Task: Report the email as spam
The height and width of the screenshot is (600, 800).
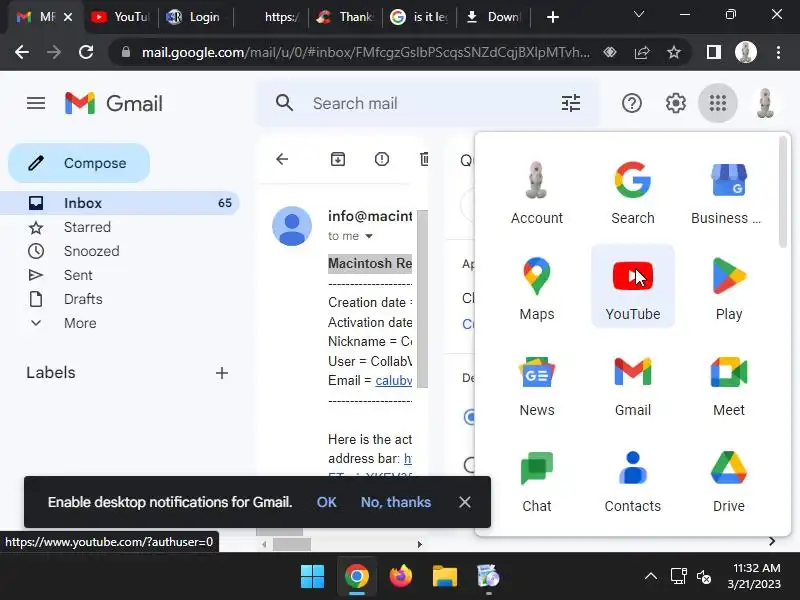Action: tap(382, 159)
